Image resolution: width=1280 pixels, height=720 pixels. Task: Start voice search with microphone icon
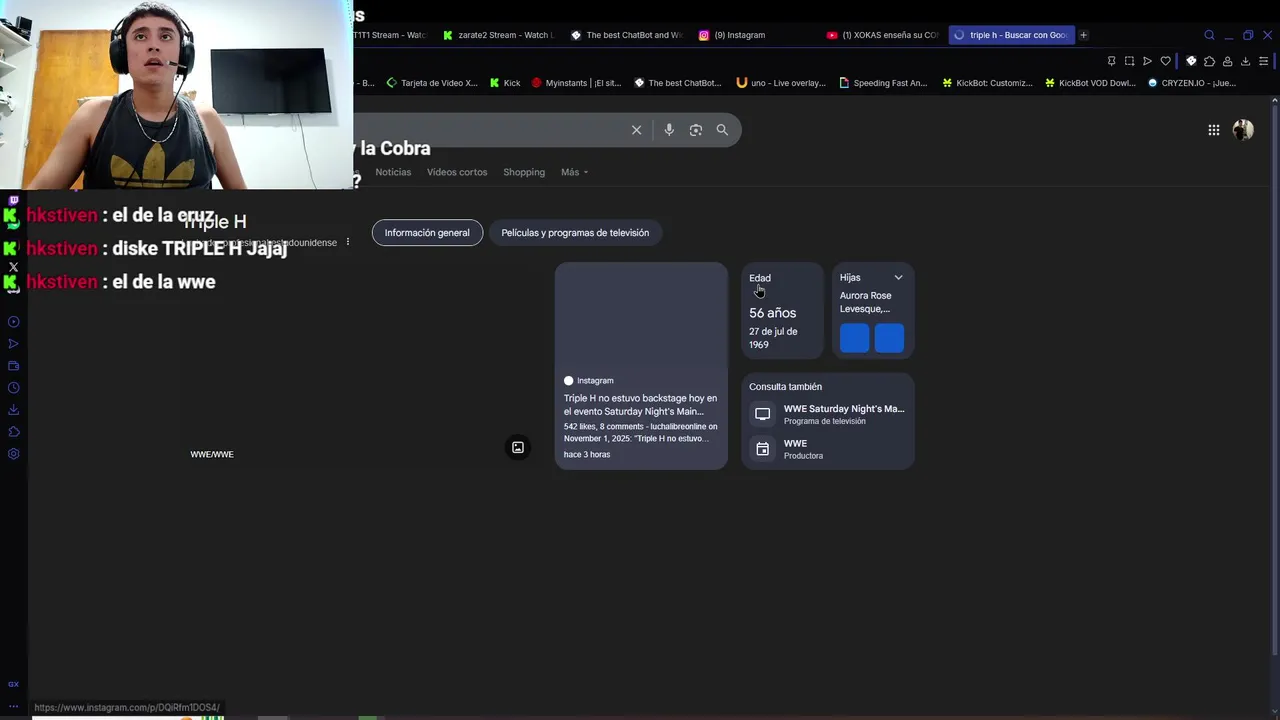tap(669, 130)
